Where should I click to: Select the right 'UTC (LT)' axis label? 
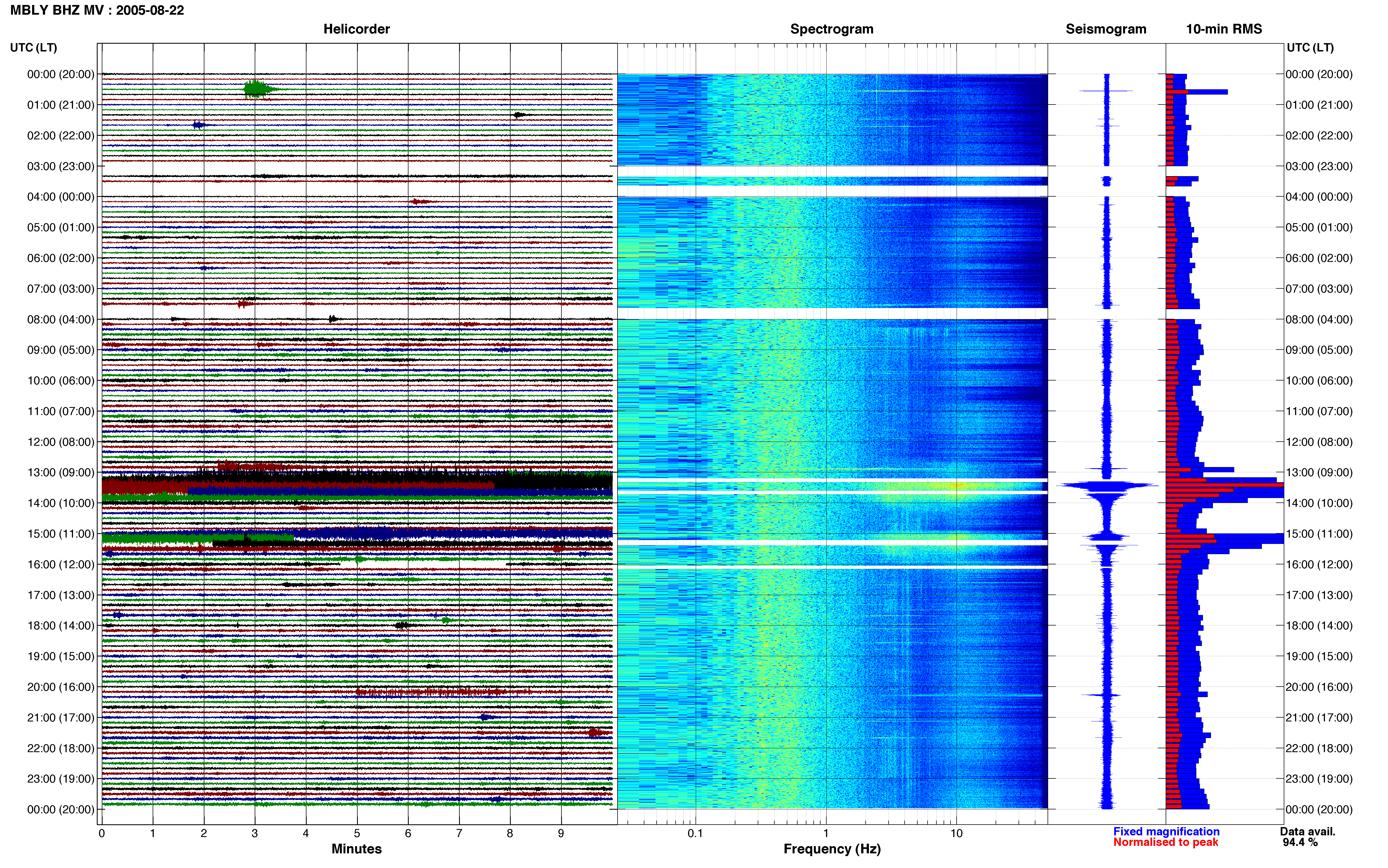tap(1310, 47)
